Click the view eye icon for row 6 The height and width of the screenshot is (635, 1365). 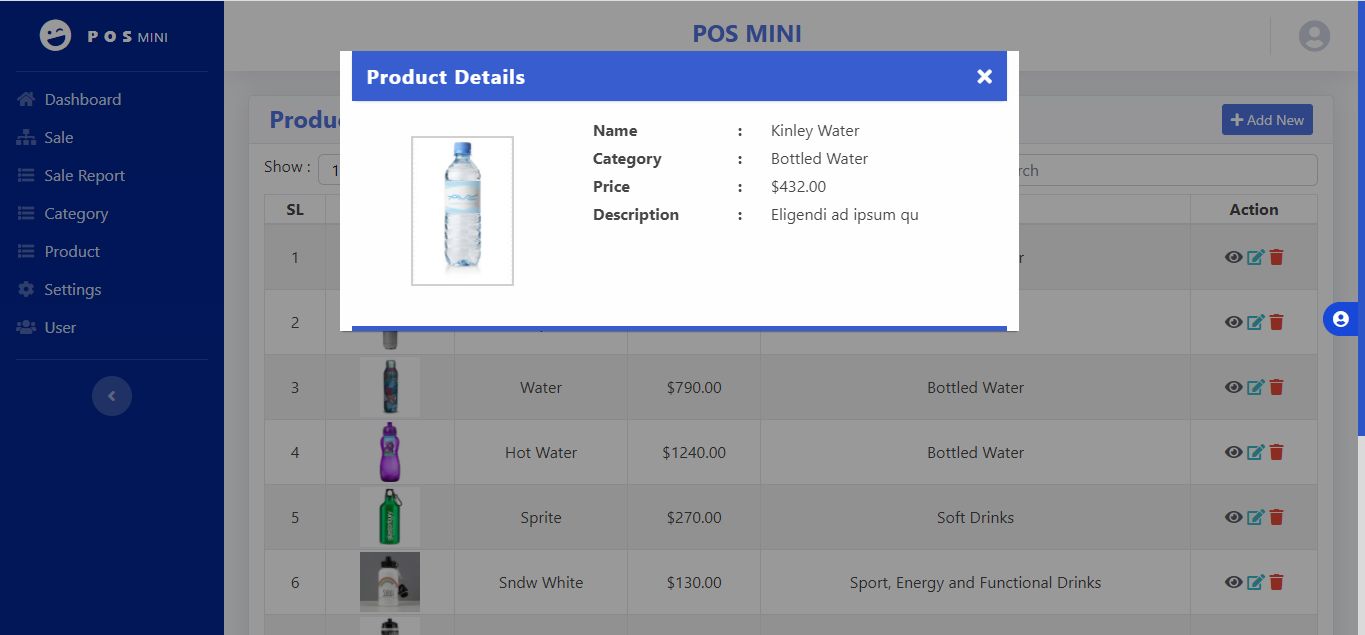click(x=1234, y=582)
